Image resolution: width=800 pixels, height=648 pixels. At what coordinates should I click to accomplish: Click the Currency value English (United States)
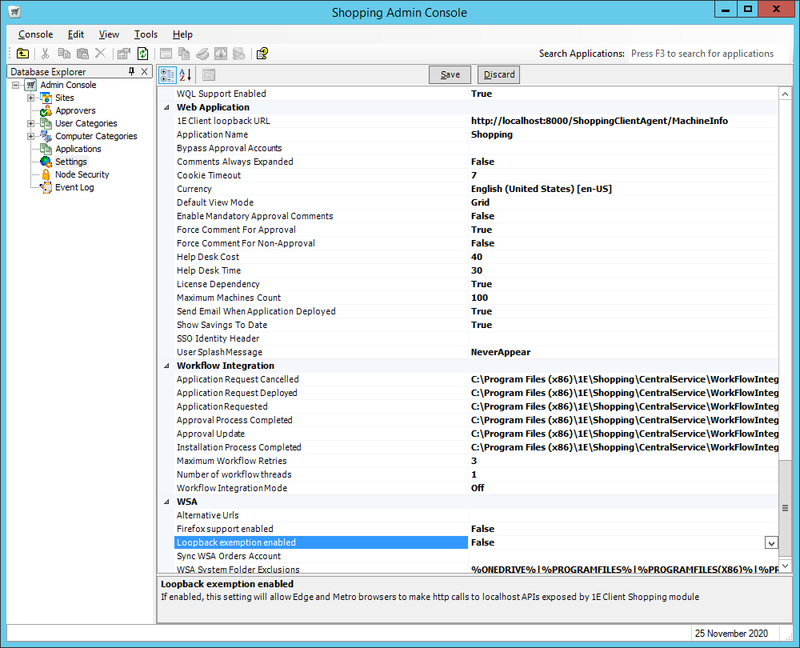(541, 189)
